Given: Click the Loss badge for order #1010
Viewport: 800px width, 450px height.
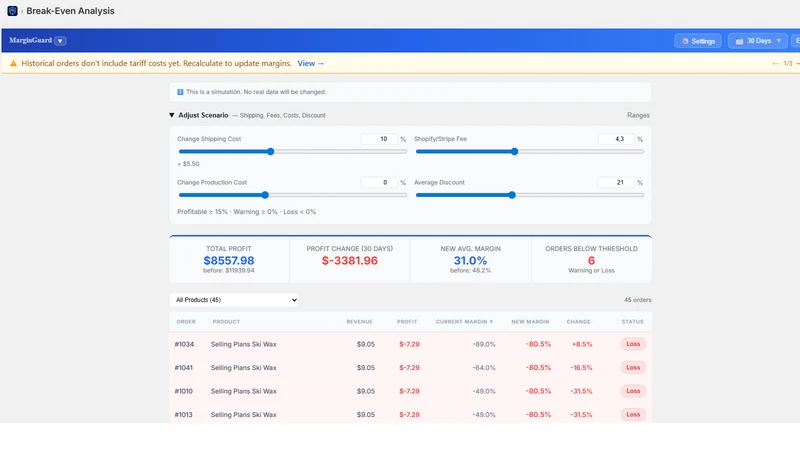Looking at the screenshot, I should (633, 391).
